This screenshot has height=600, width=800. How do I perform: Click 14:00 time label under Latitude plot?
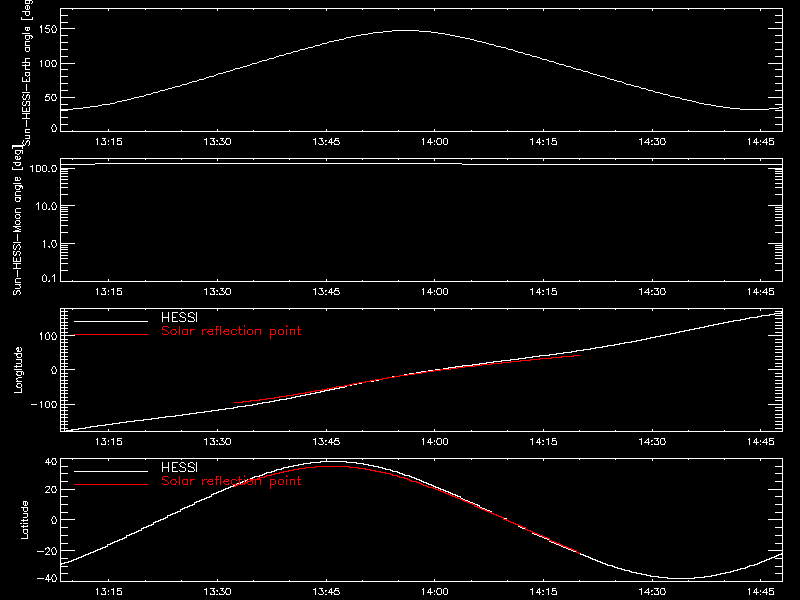click(x=435, y=591)
